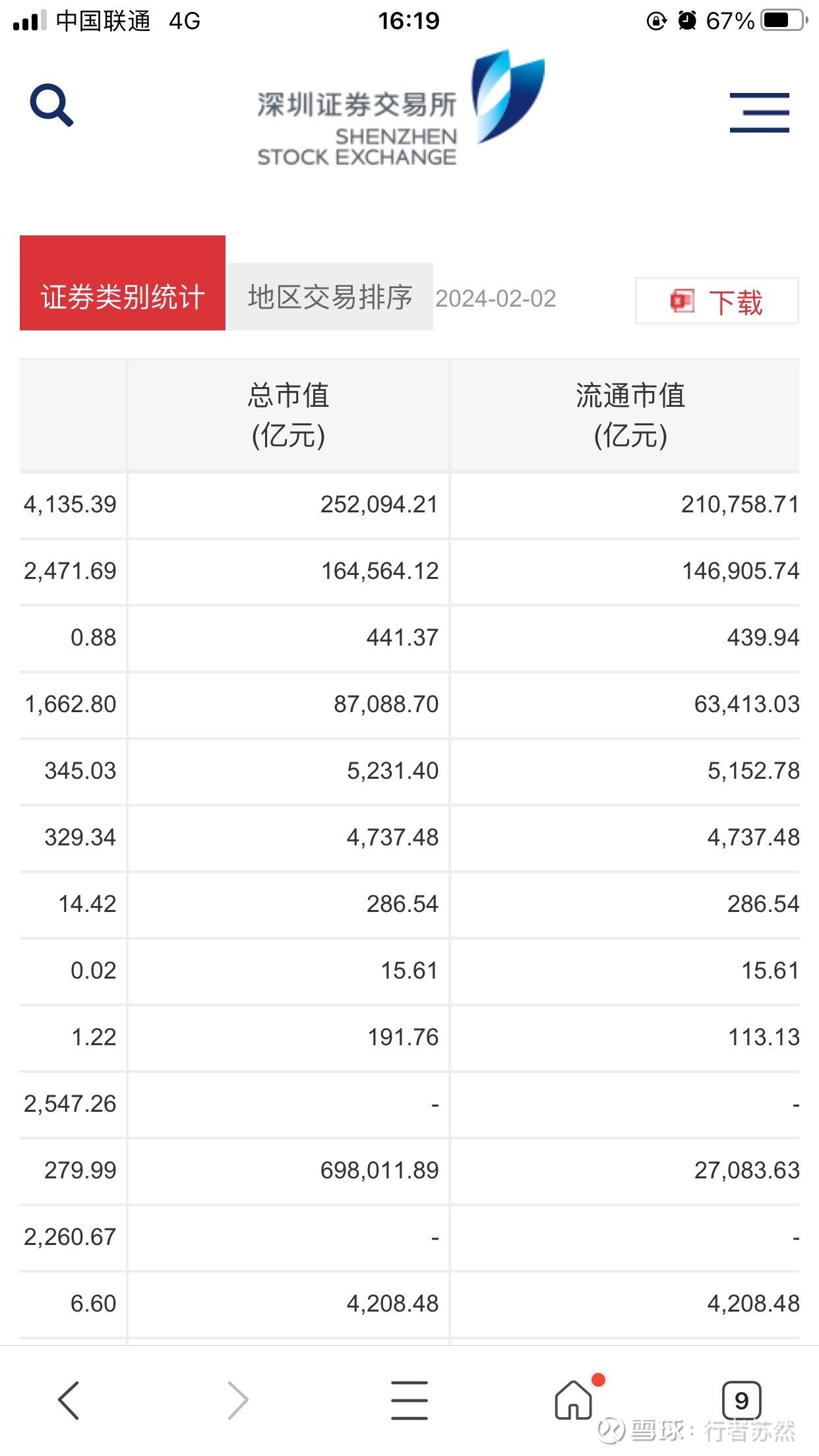Go back with the browser back arrow
Viewport: 819px width, 1456px height.
69,1400
